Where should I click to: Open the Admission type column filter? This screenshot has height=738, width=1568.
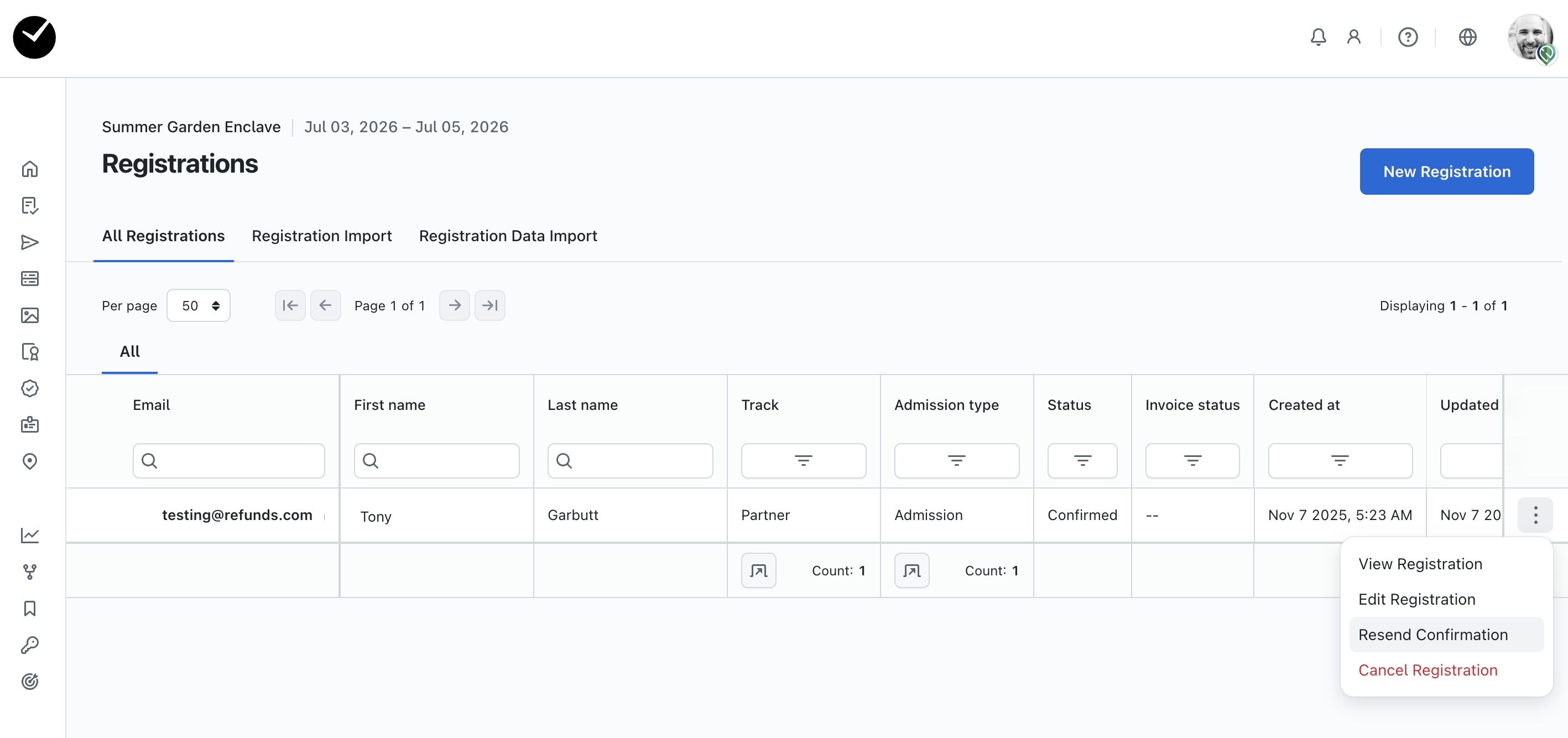point(956,460)
